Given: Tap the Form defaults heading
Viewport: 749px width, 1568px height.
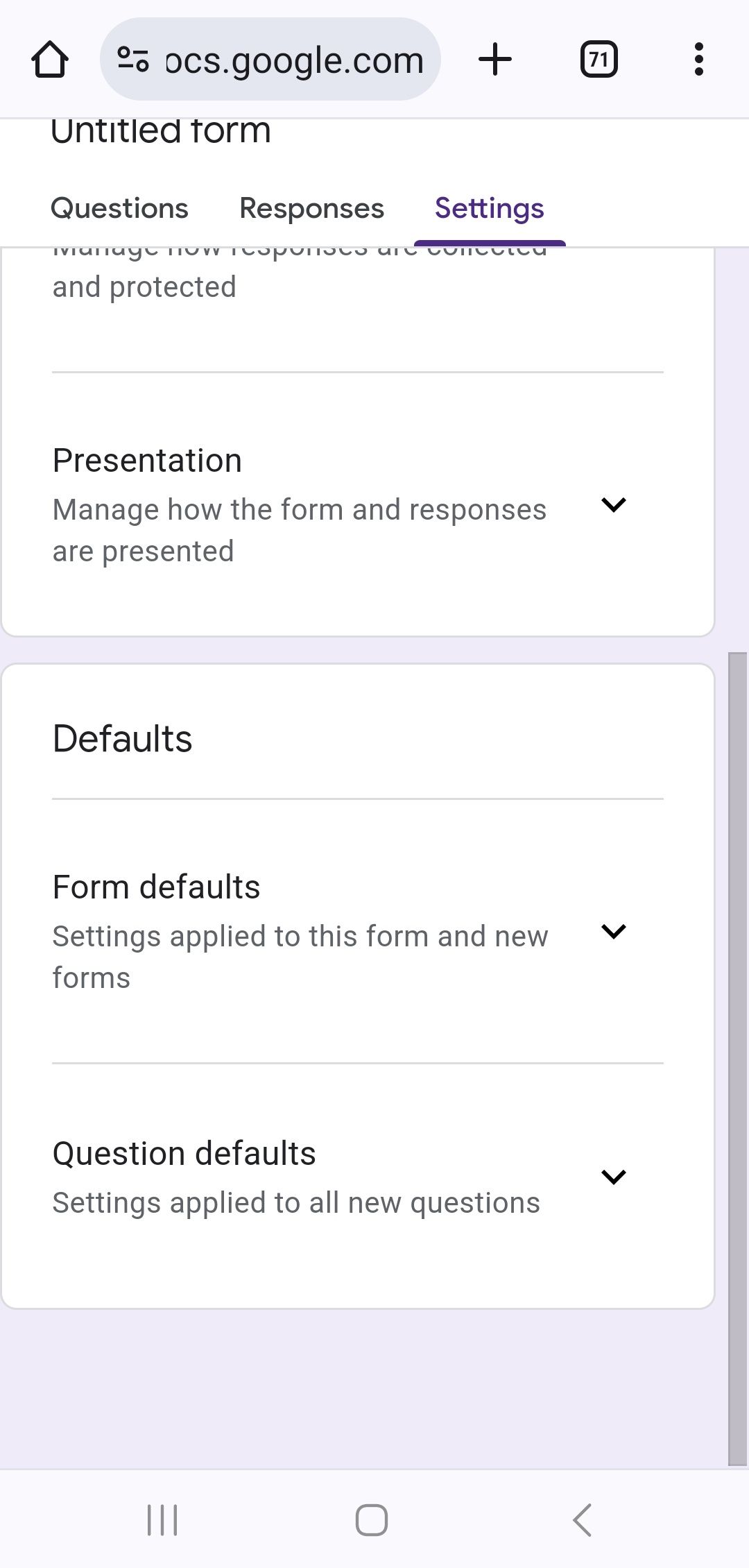Looking at the screenshot, I should click(155, 886).
